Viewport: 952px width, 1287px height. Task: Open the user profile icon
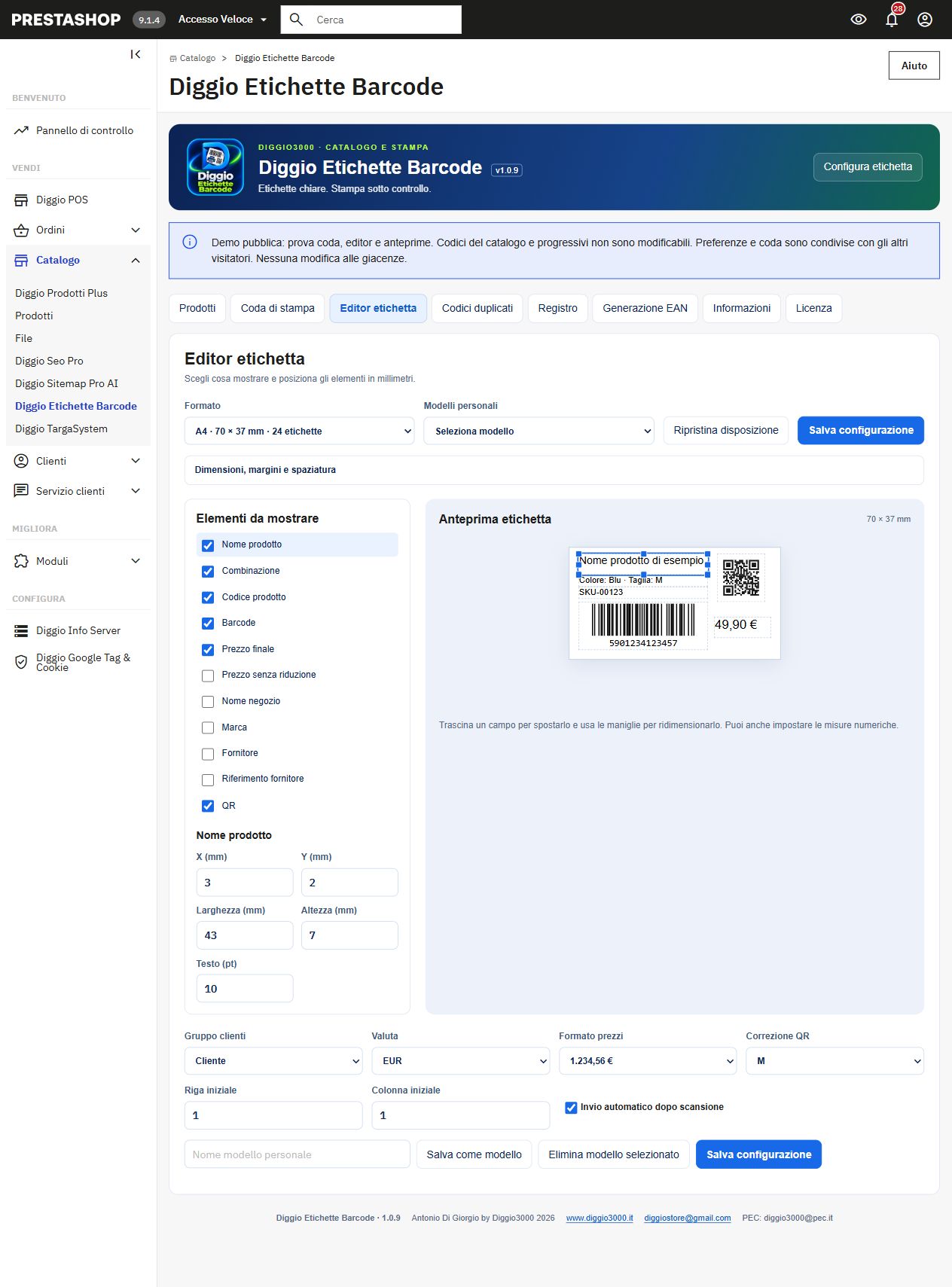click(925, 20)
